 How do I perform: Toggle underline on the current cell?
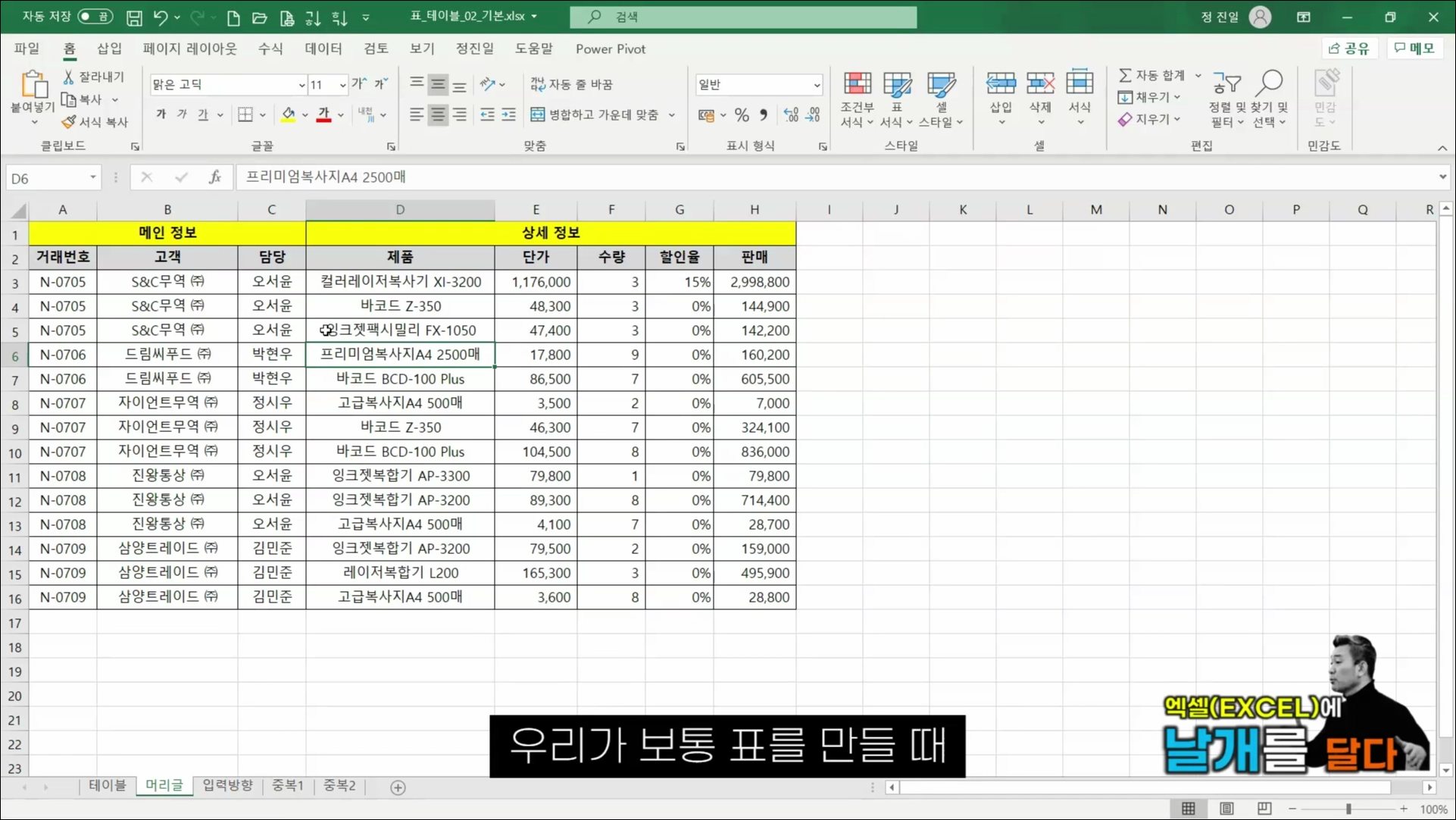click(202, 114)
